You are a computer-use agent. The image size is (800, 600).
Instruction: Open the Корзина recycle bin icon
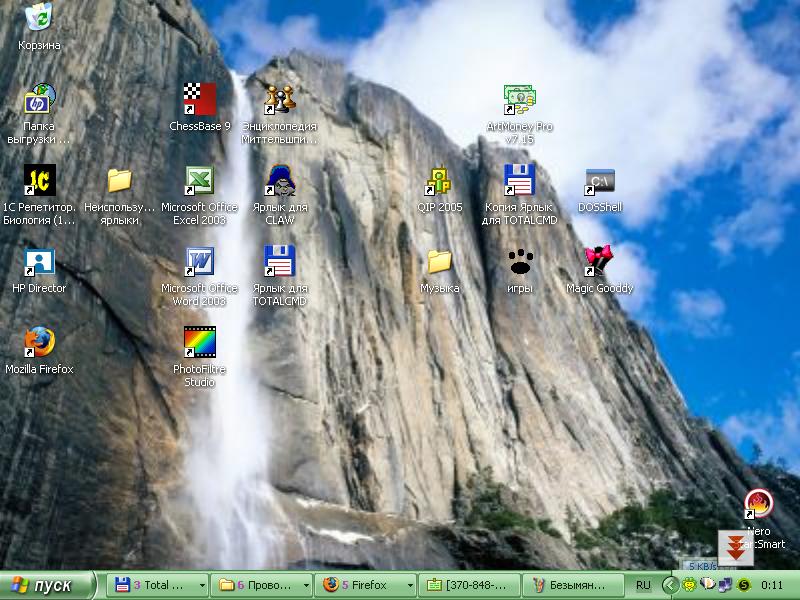click(x=39, y=16)
